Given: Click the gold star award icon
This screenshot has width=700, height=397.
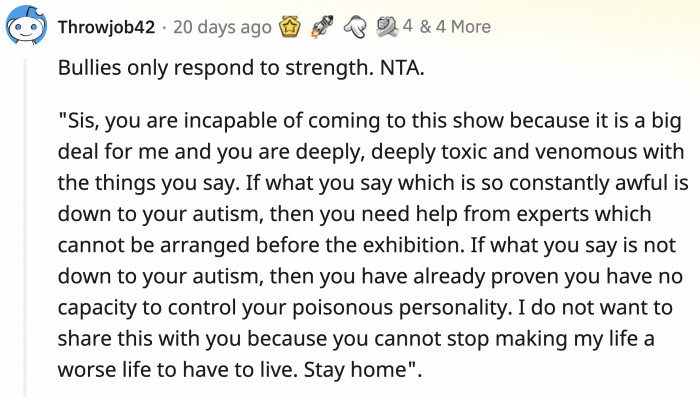Looking at the screenshot, I should click(289, 27).
